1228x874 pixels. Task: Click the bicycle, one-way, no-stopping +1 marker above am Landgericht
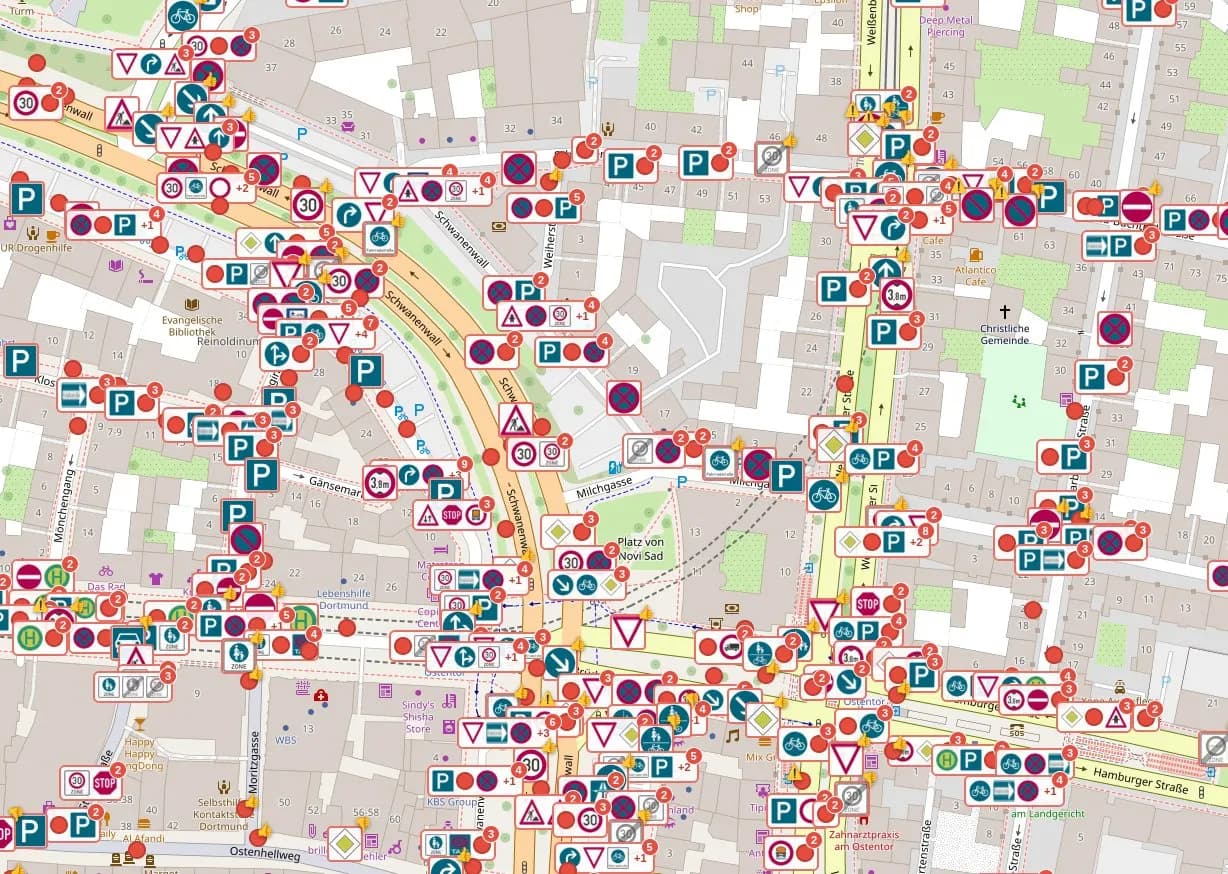click(x=1015, y=790)
